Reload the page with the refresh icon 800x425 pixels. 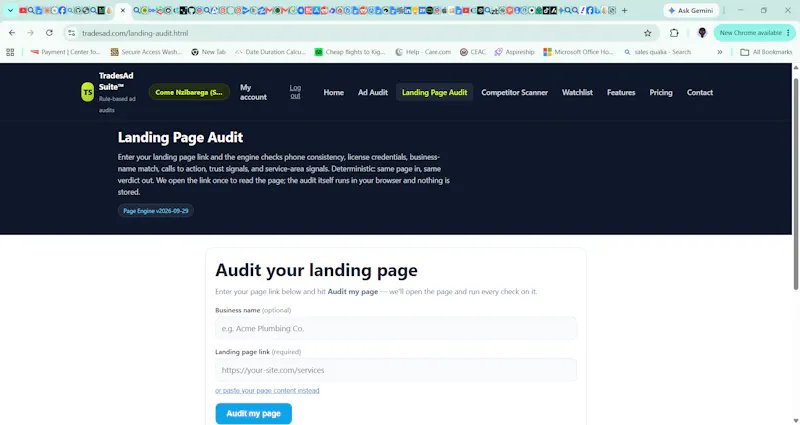point(49,33)
